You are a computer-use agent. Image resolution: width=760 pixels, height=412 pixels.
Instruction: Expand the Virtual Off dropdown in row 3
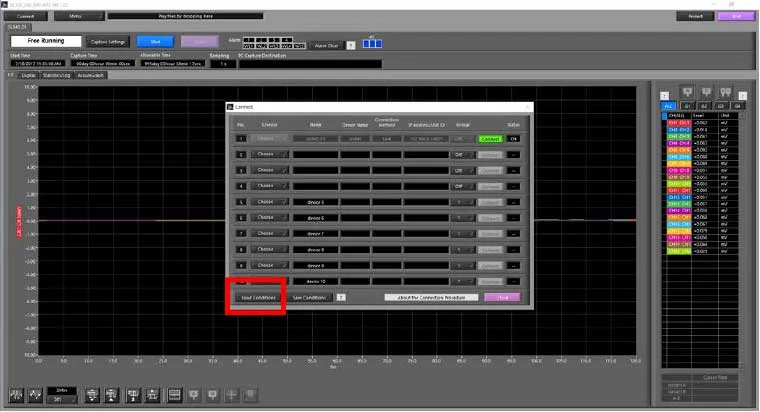click(461, 170)
